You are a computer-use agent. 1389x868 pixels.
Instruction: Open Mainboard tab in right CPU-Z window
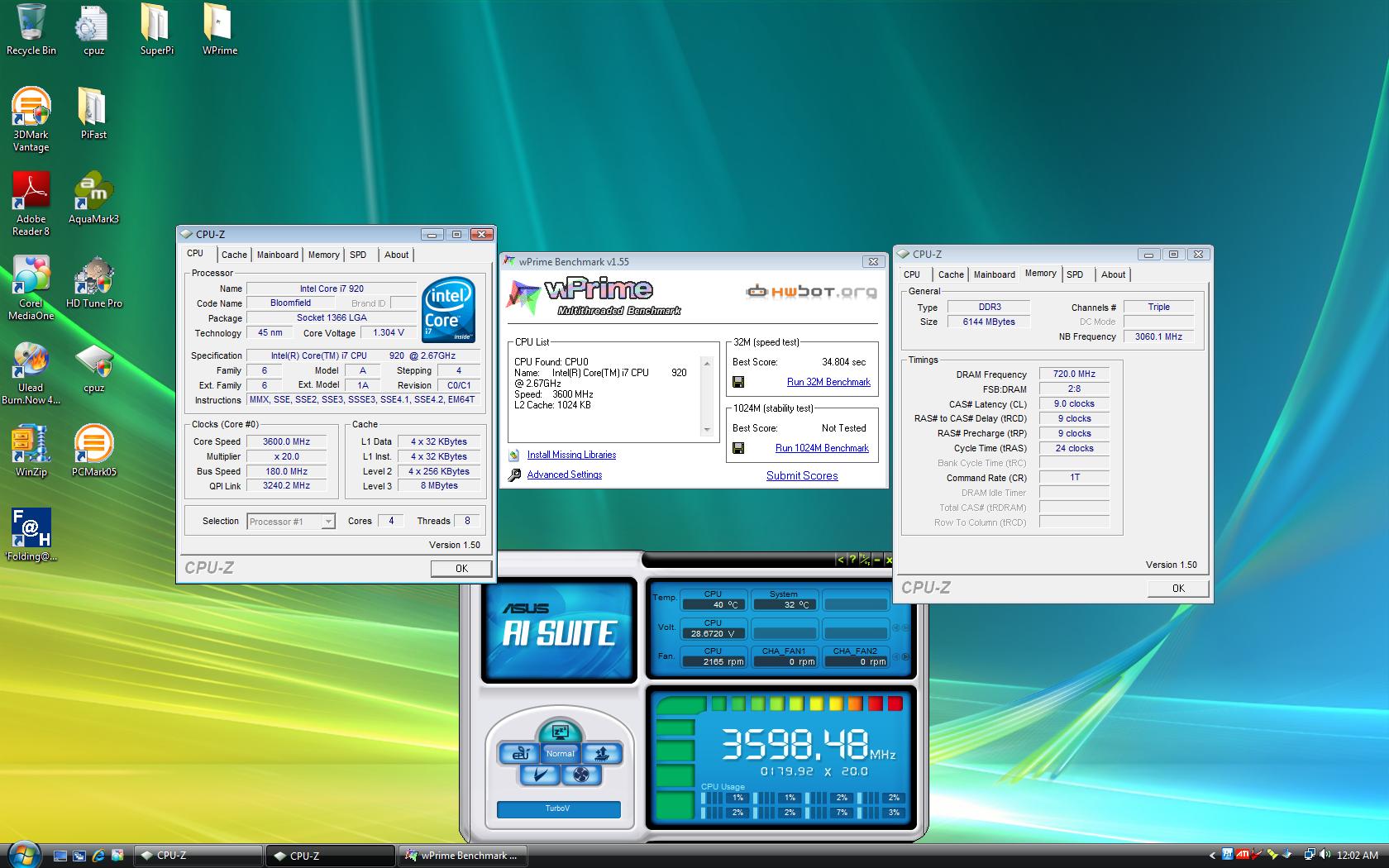click(994, 274)
